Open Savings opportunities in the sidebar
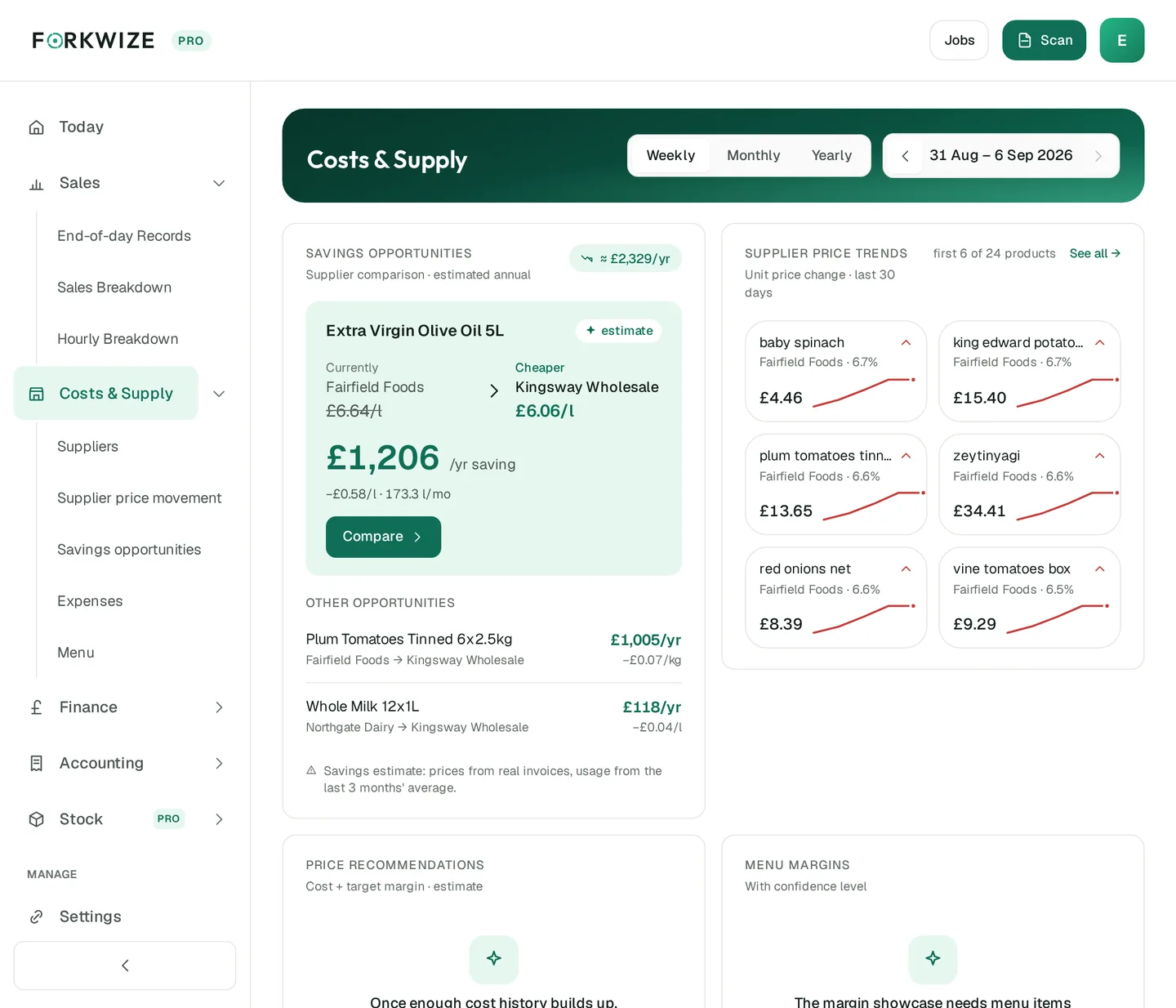 click(129, 550)
